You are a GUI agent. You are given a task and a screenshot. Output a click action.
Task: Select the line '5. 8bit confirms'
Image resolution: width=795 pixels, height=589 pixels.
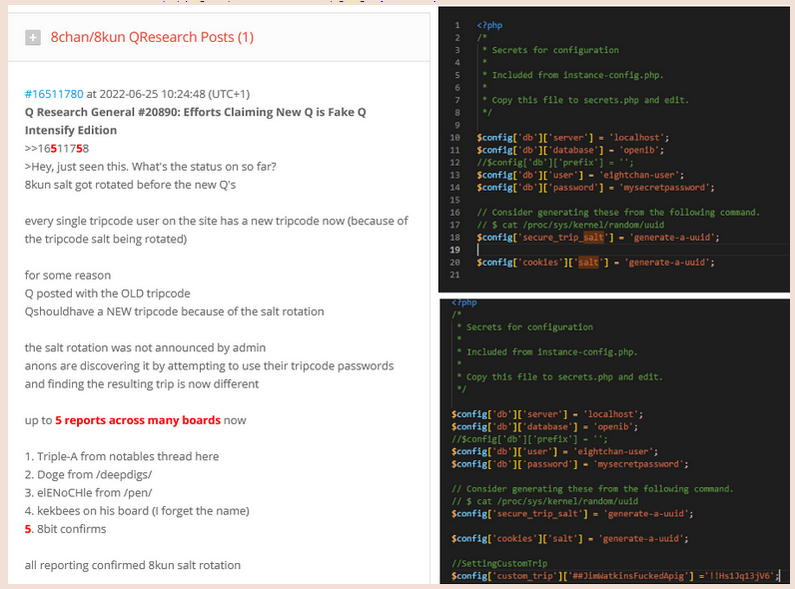65,529
